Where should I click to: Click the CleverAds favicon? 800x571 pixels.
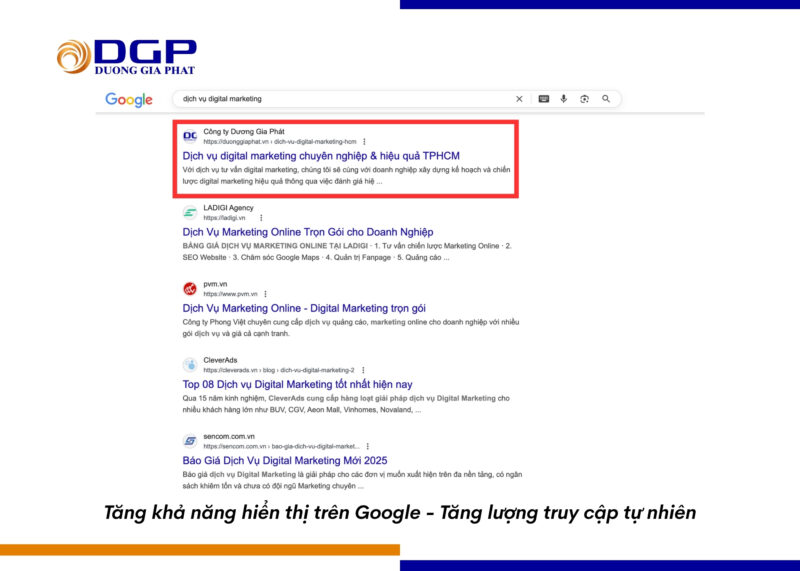pos(190,365)
